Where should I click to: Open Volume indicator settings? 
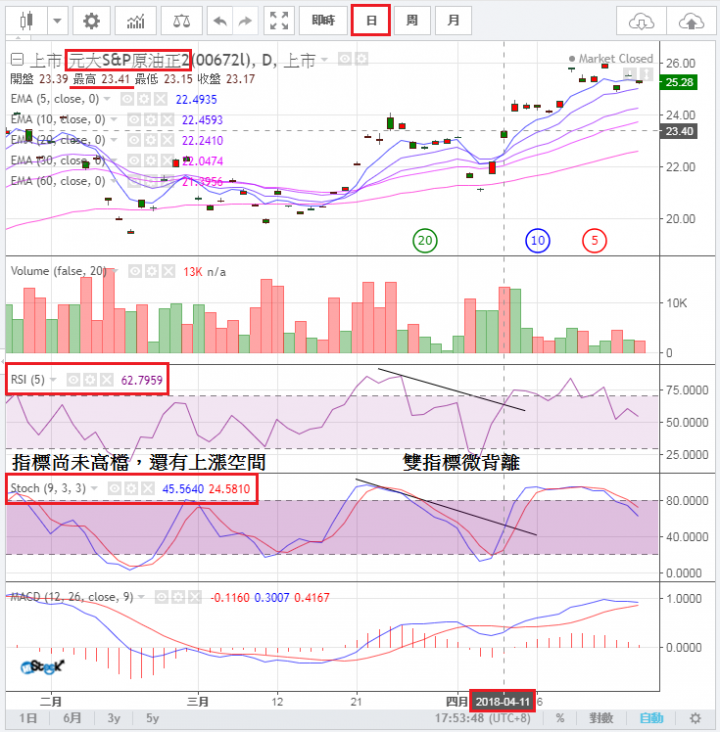tap(152, 271)
